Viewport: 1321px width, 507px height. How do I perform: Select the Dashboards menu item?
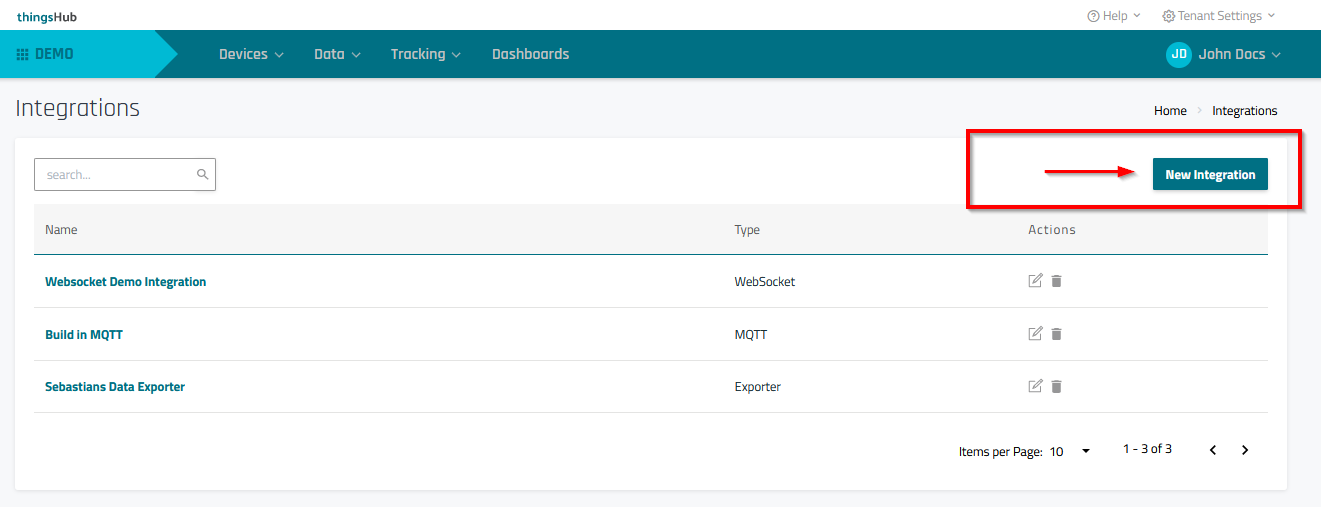click(x=530, y=54)
